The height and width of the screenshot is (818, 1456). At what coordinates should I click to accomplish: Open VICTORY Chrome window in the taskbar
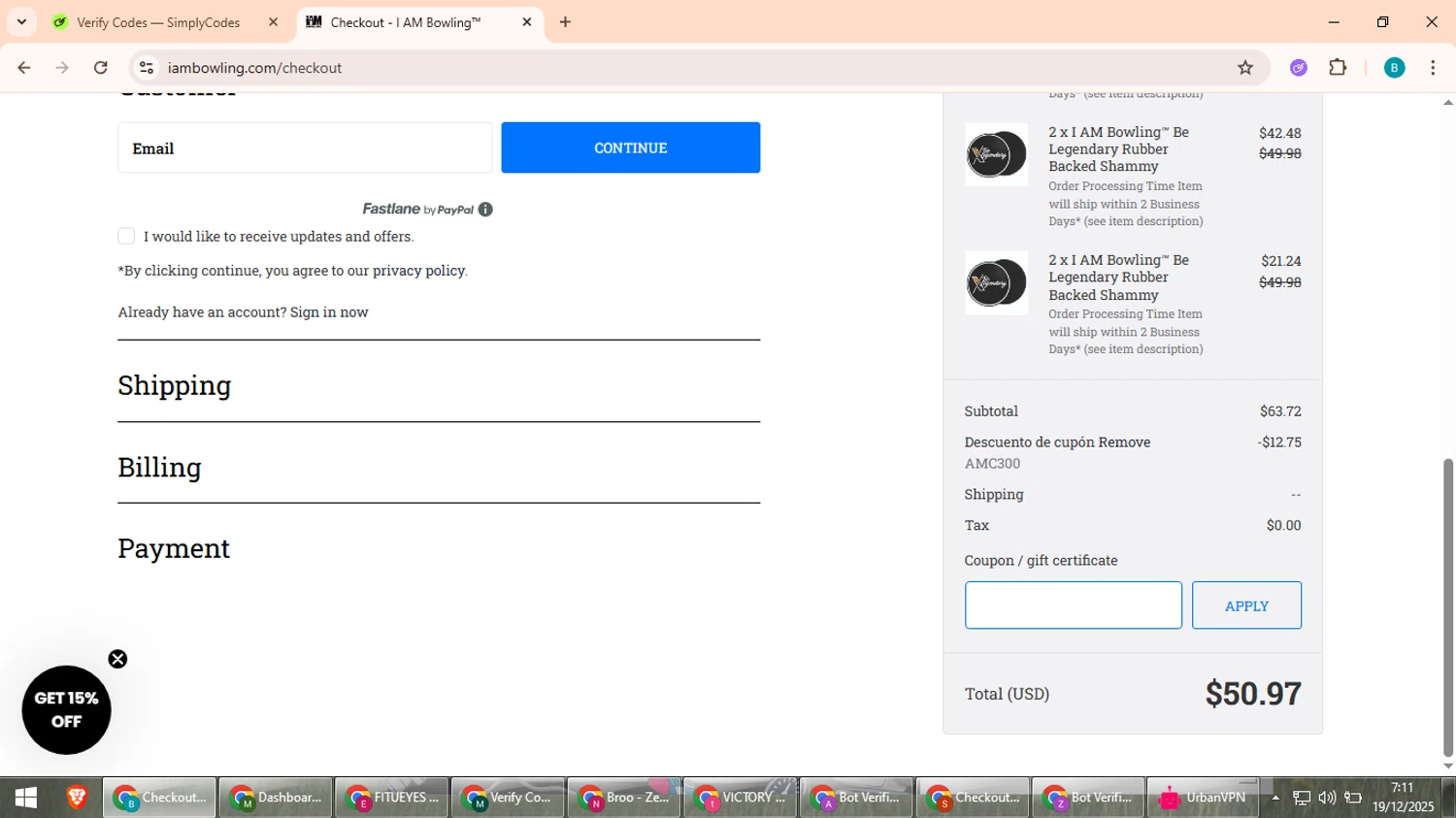tap(741, 798)
